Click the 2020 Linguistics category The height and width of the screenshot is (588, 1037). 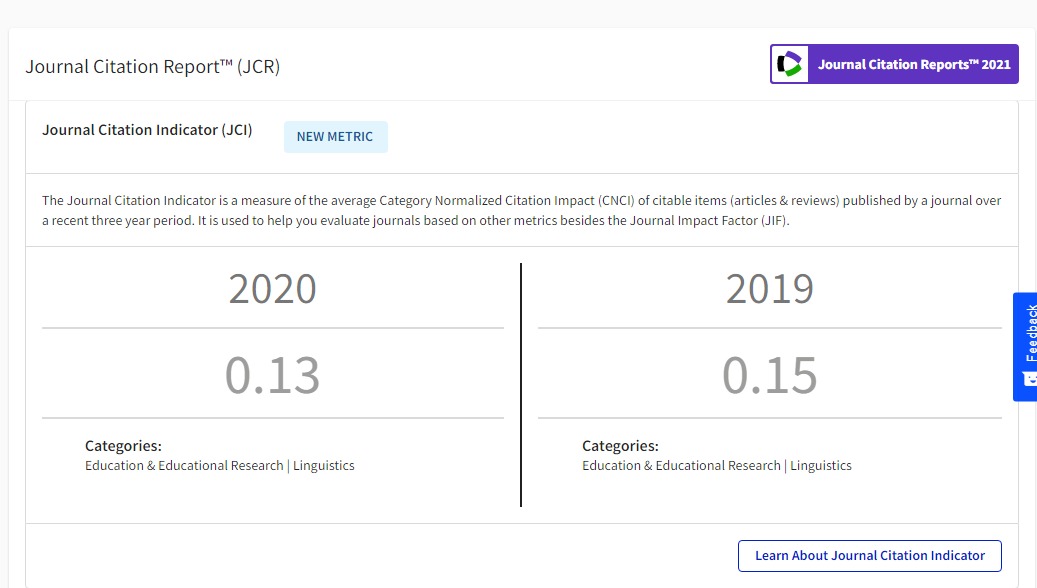323,466
